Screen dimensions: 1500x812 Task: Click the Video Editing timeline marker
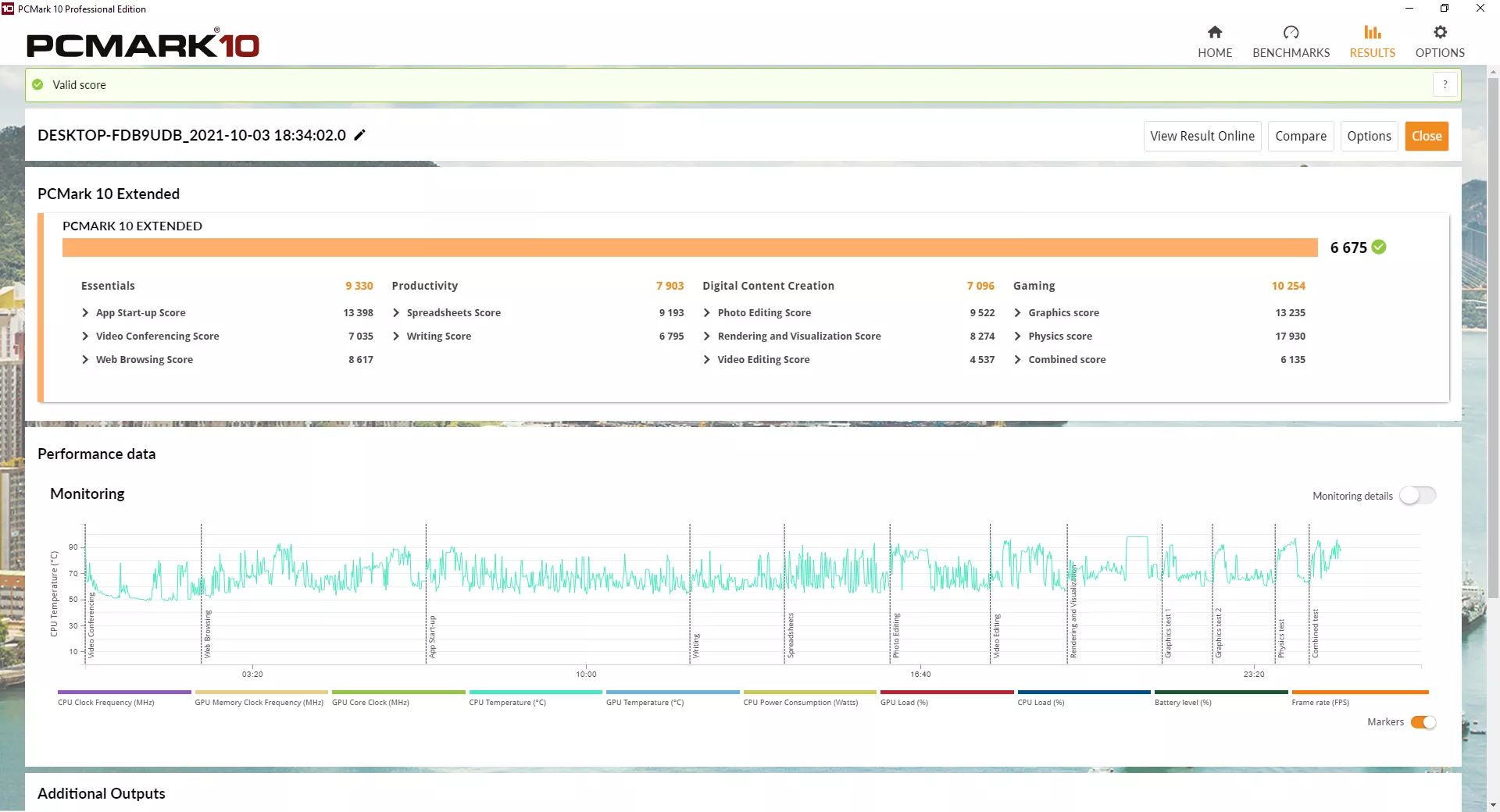coord(996,636)
